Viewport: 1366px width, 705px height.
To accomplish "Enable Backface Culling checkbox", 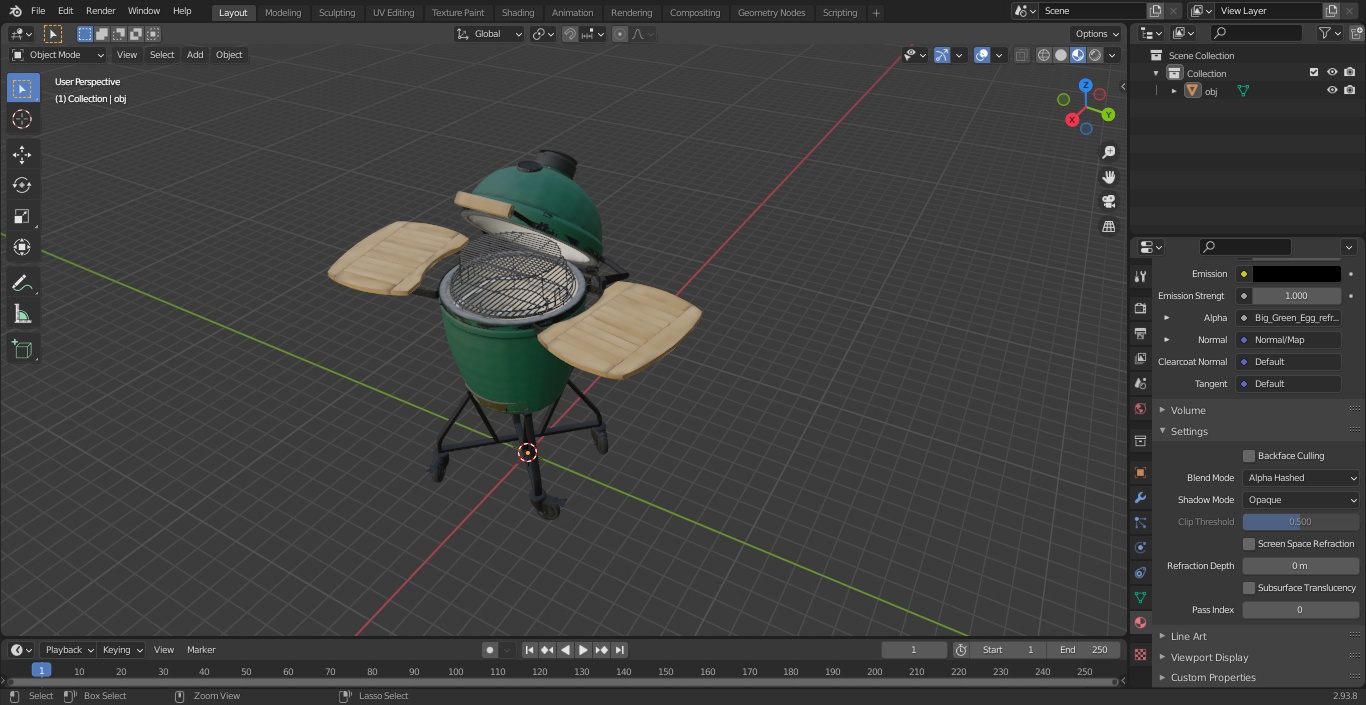I will coord(1249,456).
